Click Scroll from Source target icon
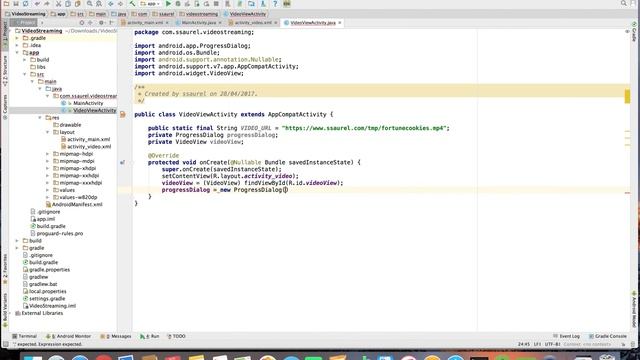 [x=82, y=23]
